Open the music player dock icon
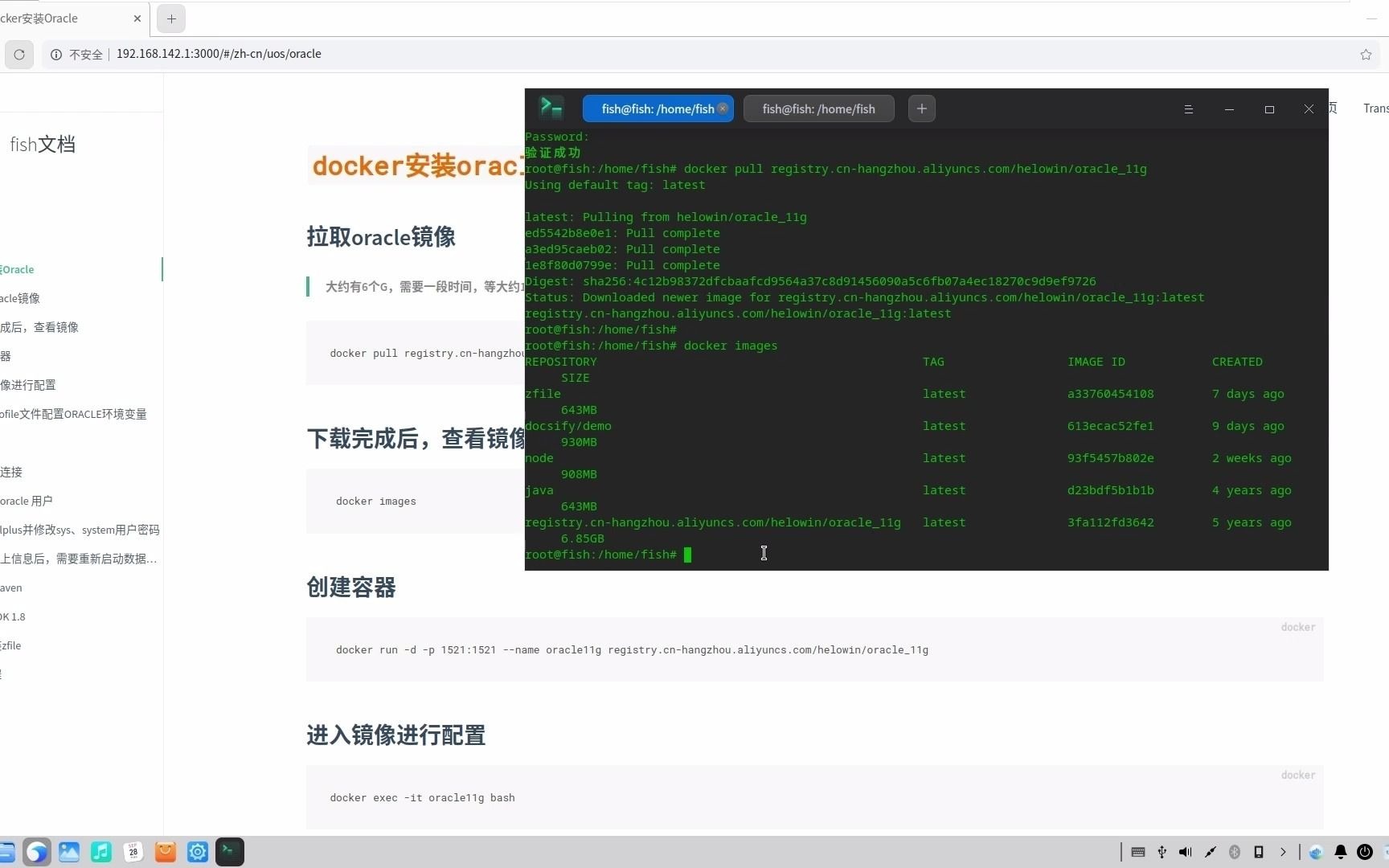Screen dimensions: 1389x868 click(x=101, y=852)
